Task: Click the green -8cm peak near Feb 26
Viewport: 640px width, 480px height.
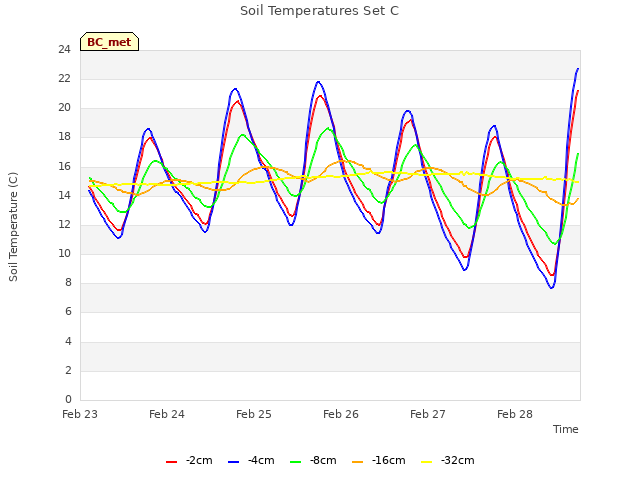Action: click(328, 129)
